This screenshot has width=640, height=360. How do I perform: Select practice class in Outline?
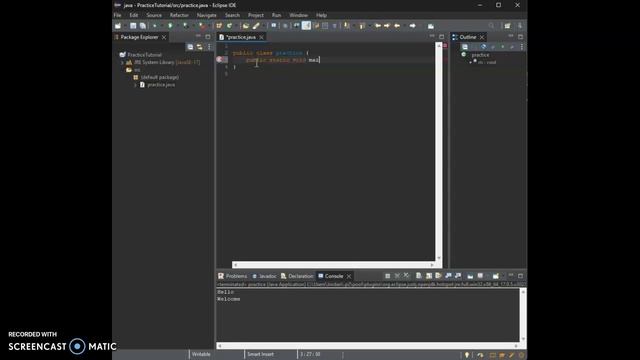pyautogui.click(x=480, y=55)
